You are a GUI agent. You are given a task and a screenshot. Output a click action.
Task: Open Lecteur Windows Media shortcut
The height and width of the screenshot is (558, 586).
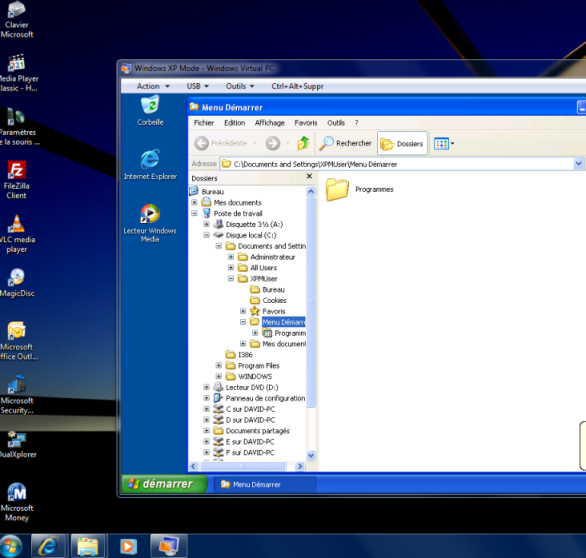(150, 223)
